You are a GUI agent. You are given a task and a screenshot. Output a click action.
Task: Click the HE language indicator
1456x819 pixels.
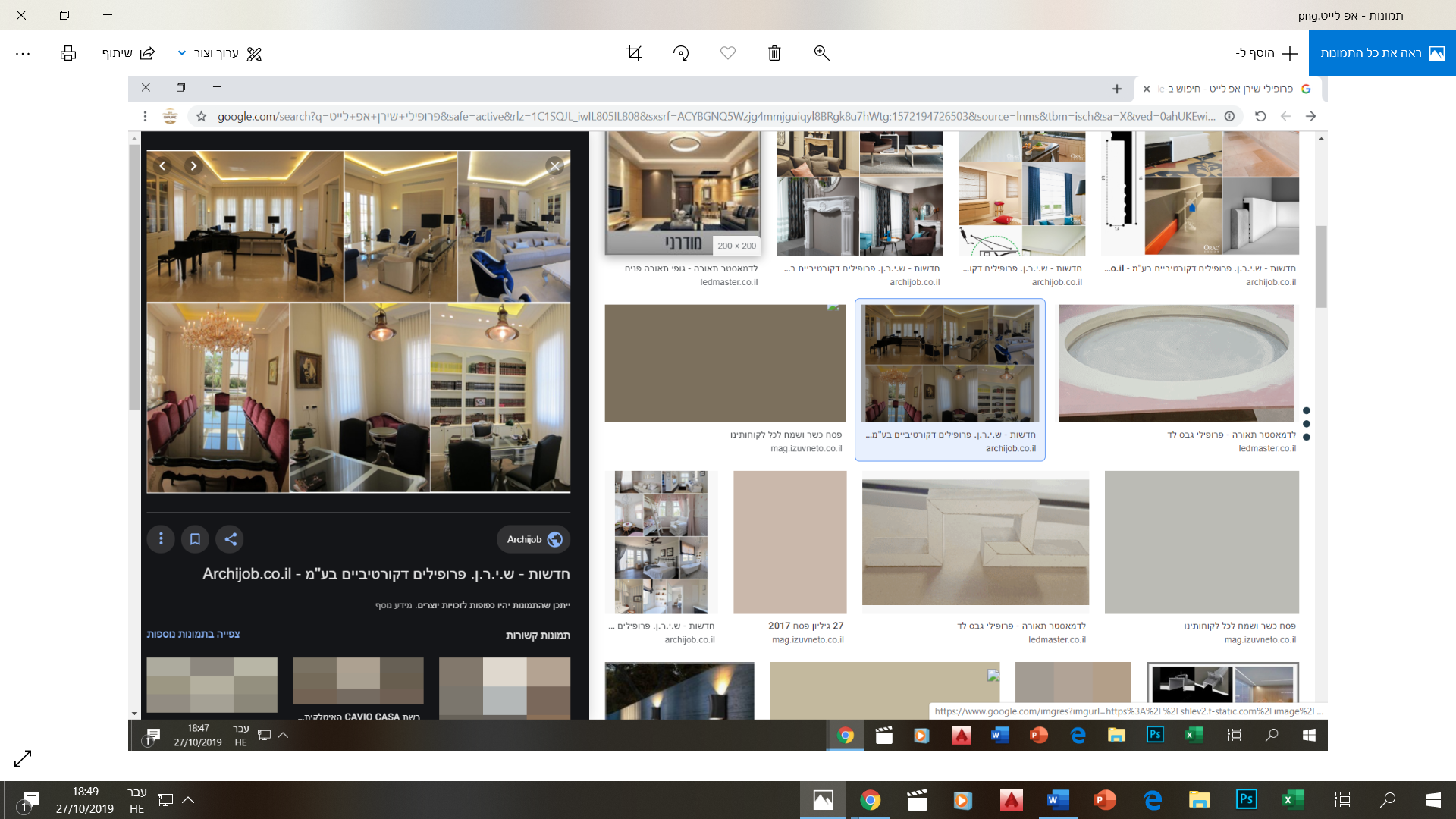[136, 800]
